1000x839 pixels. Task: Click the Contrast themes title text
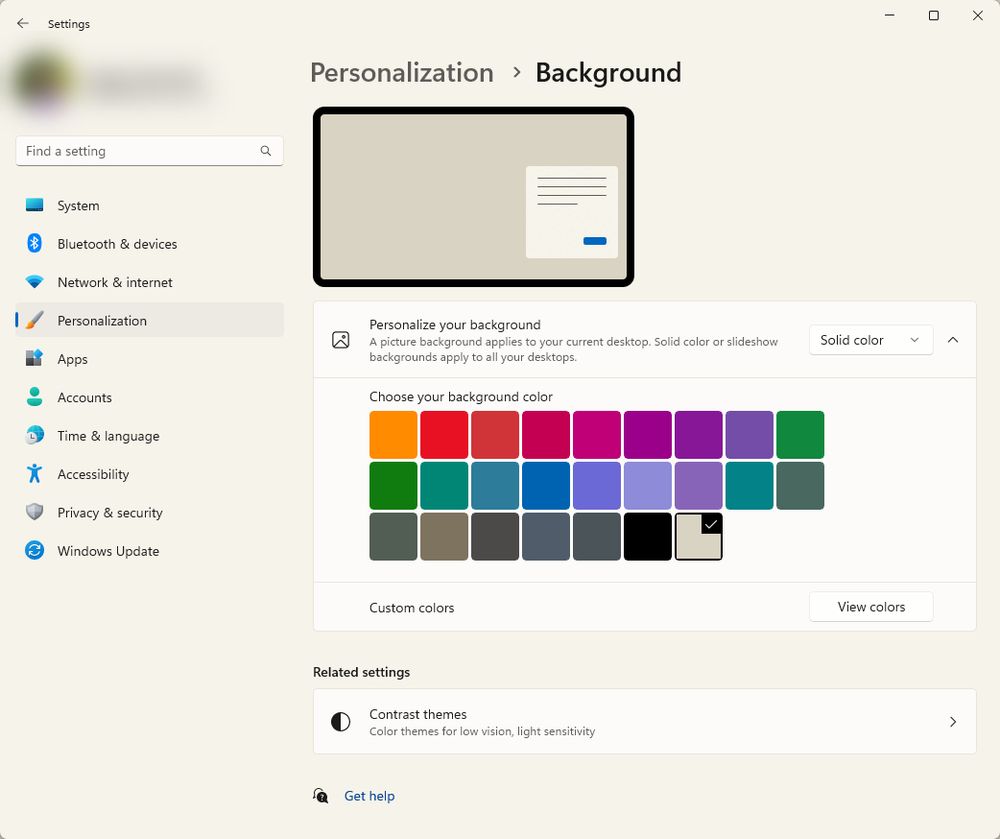click(418, 714)
